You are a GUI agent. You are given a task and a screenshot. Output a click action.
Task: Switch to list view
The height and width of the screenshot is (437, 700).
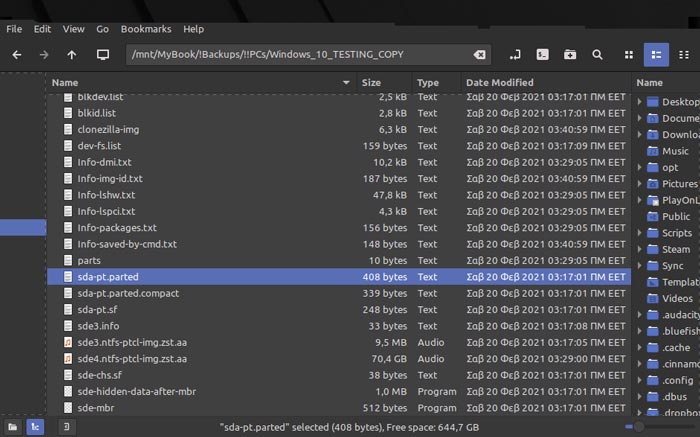tap(656, 55)
